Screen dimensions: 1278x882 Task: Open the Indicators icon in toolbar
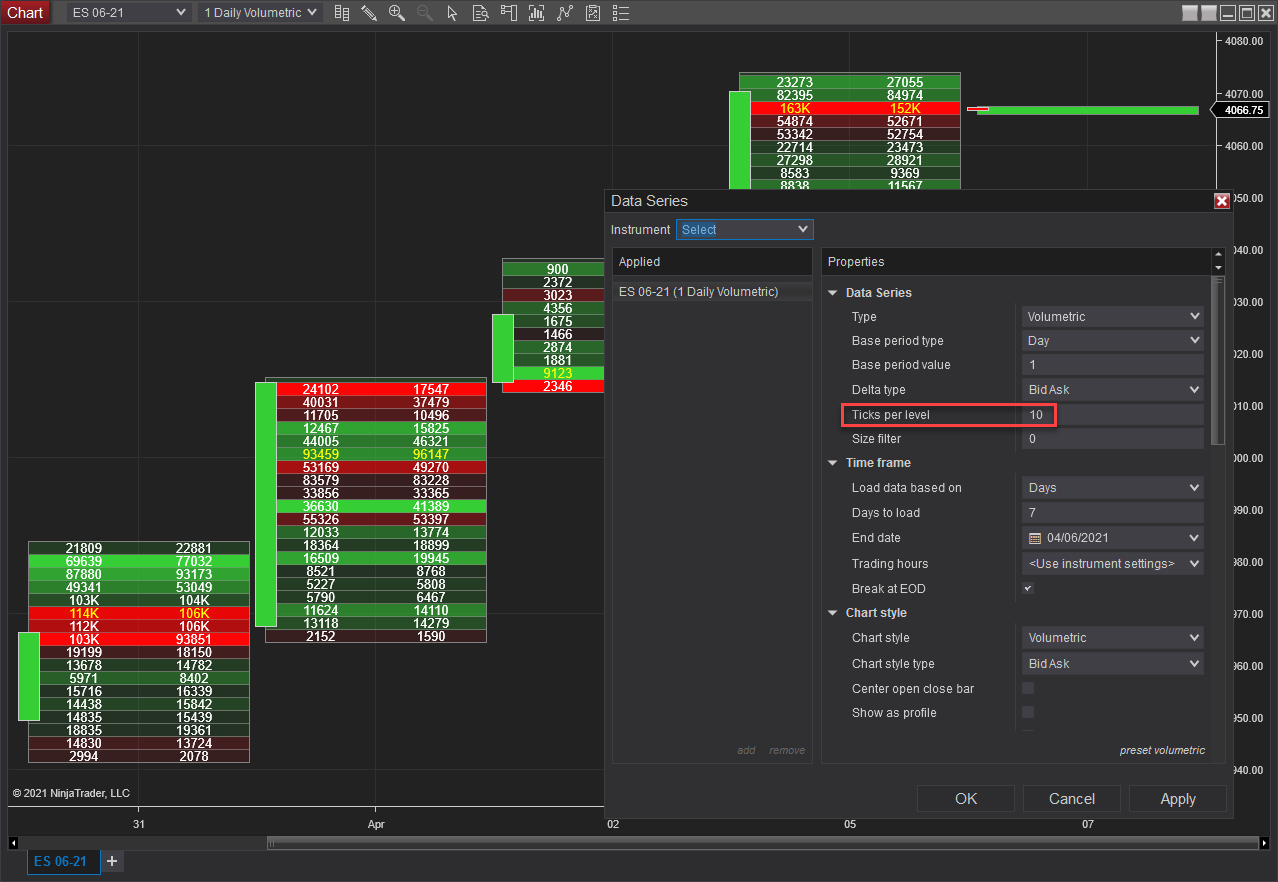[537, 13]
